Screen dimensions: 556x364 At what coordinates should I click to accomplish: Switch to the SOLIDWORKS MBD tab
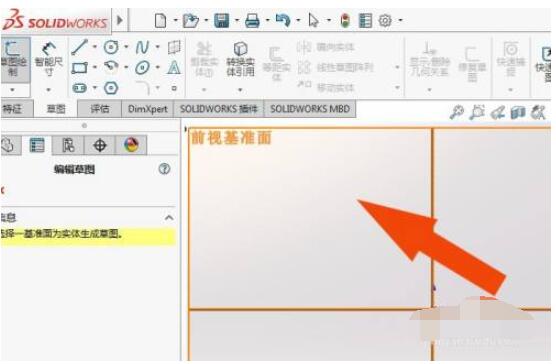(310, 109)
